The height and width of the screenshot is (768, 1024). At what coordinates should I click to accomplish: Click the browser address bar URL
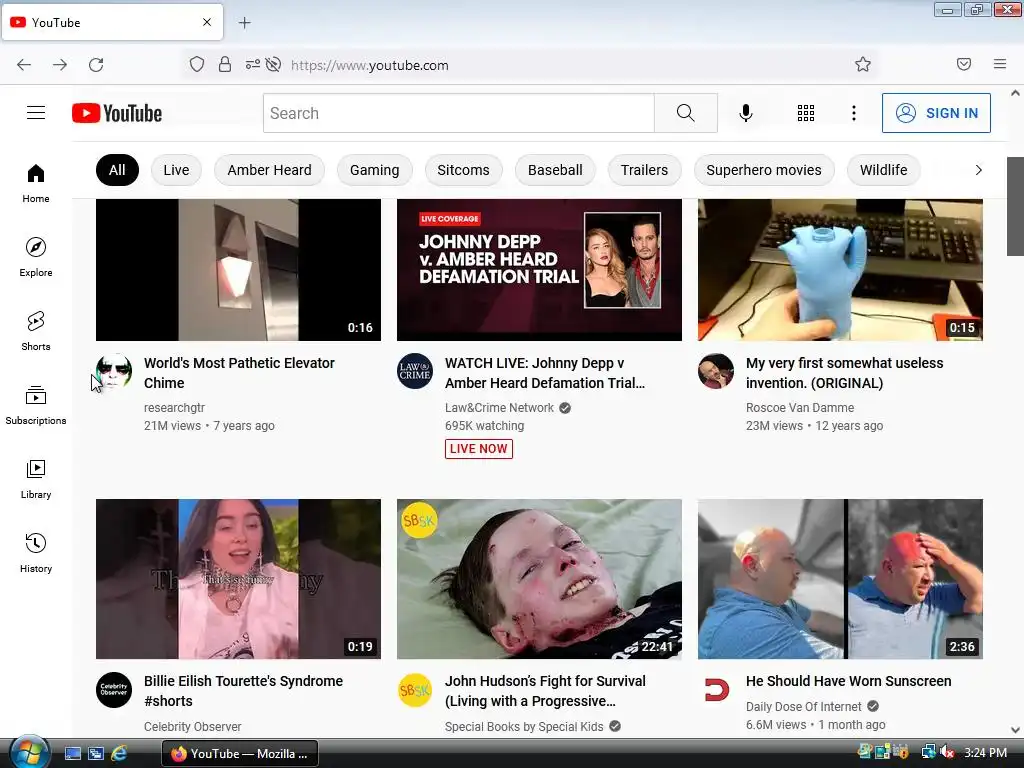click(x=370, y=65)
